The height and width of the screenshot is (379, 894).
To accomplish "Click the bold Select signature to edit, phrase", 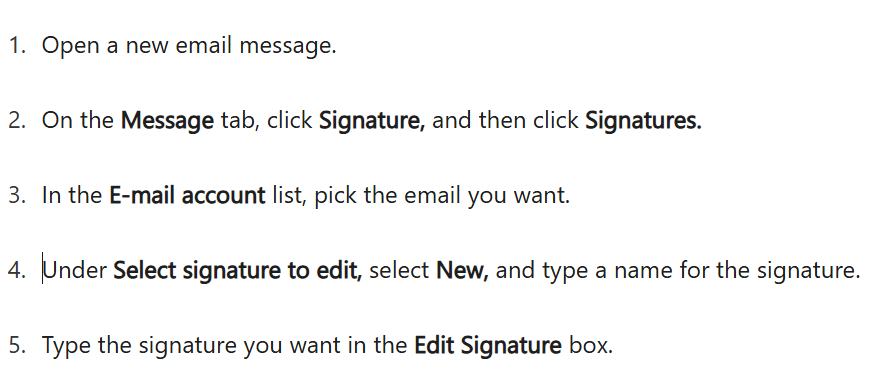I will point(237,270).
